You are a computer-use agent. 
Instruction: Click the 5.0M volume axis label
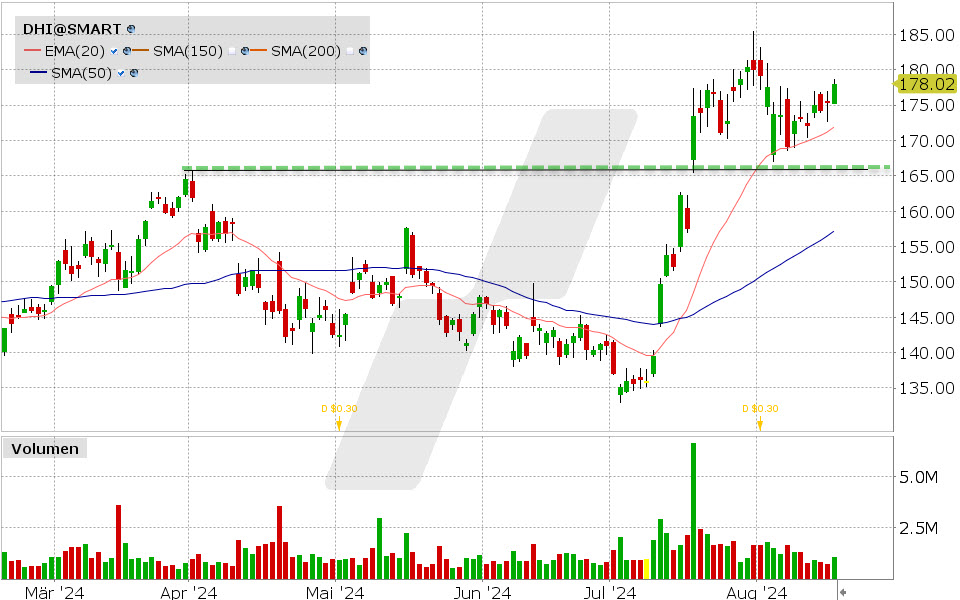(x=918, y=477)
